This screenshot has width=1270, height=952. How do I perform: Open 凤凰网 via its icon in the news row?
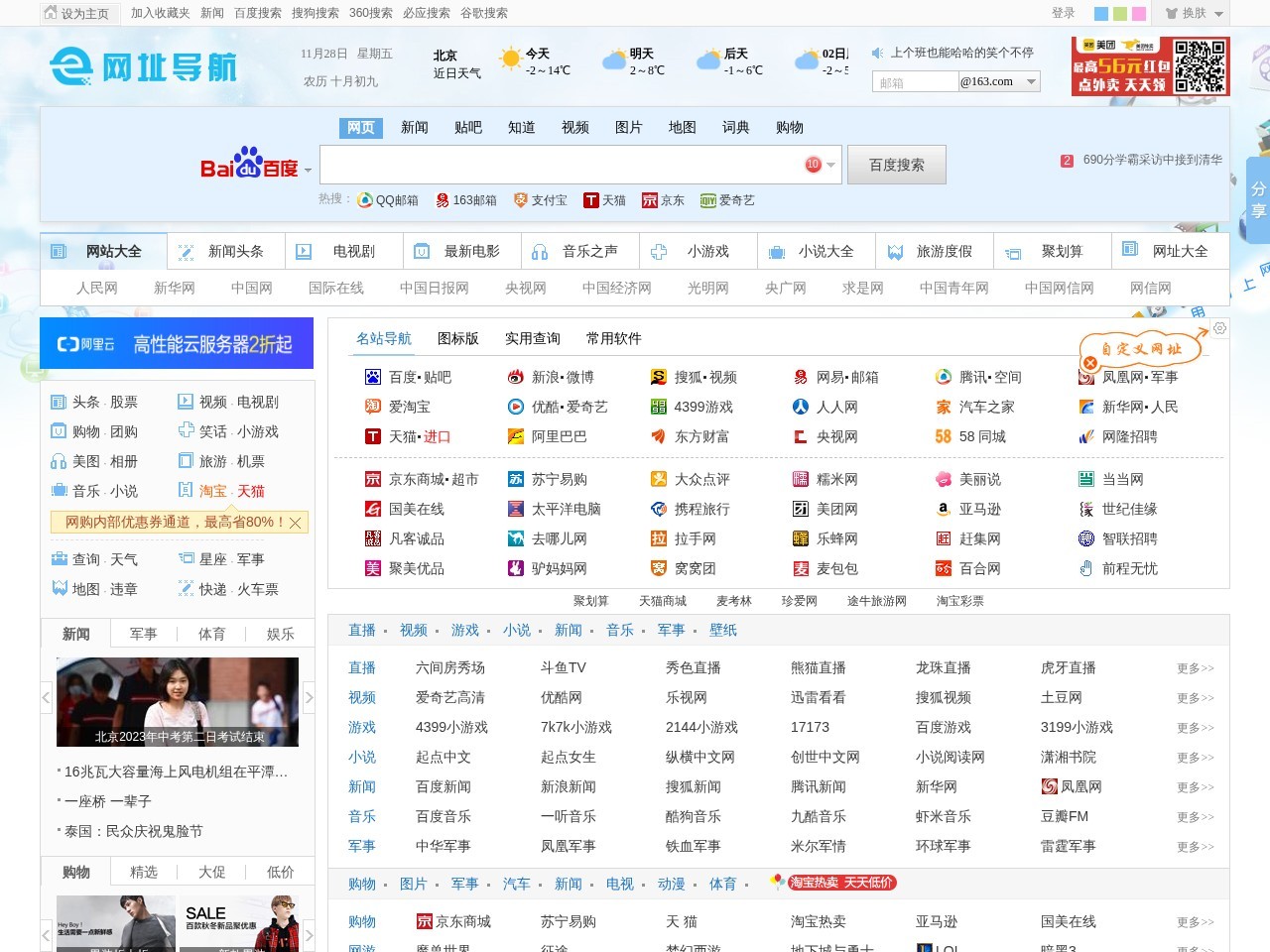pos(1049,787)
